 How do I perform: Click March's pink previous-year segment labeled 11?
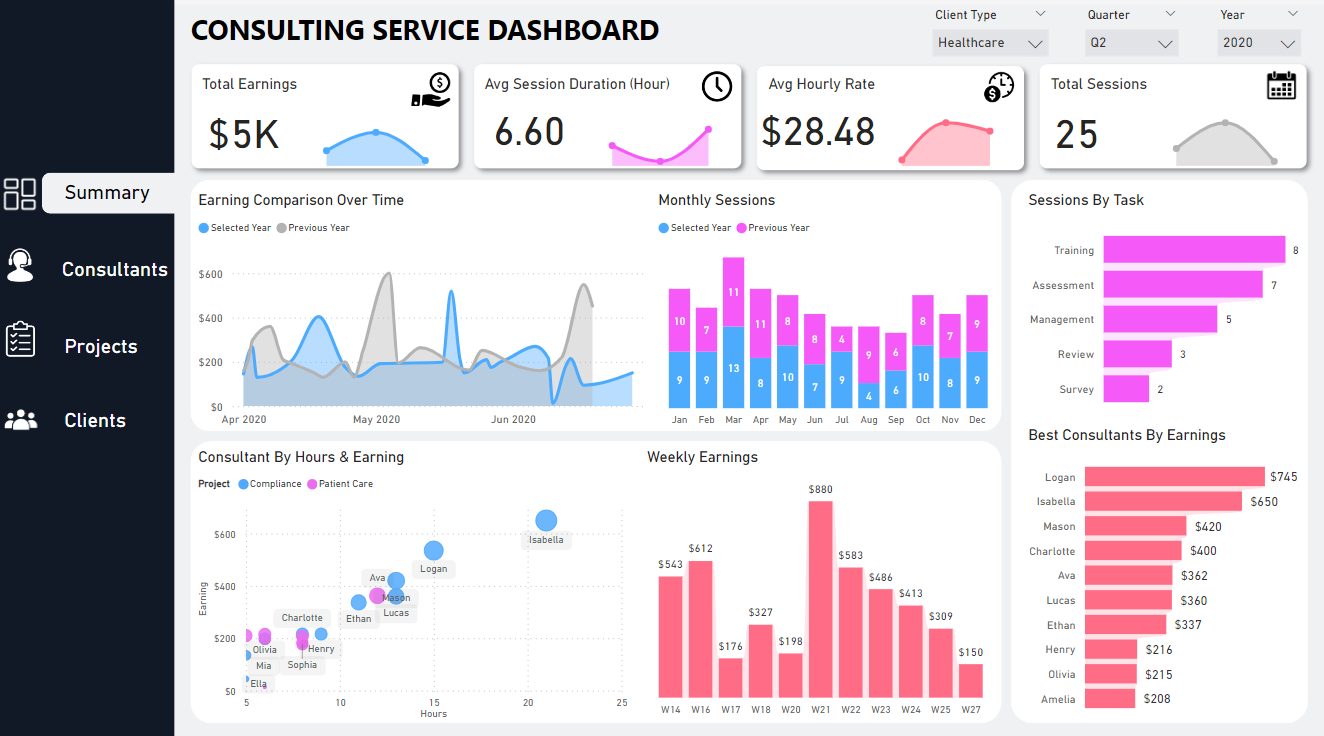point(733,292)
